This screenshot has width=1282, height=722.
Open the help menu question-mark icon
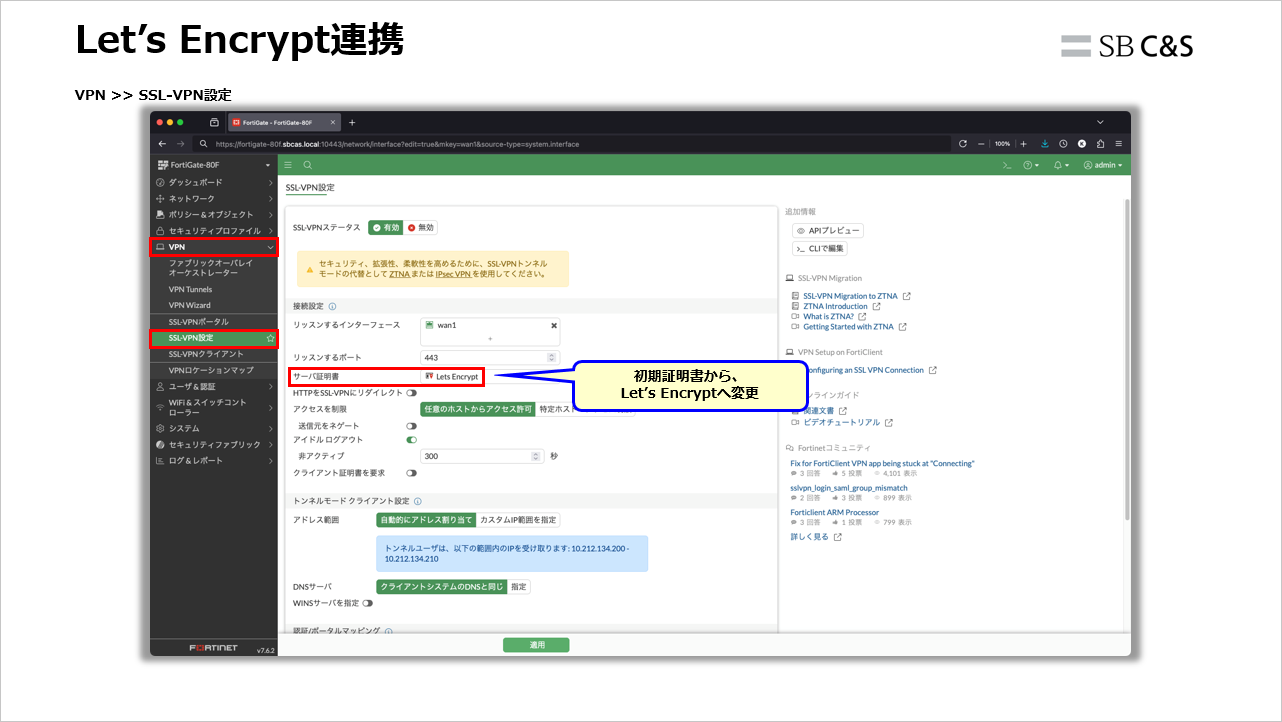click(x=1029, y=165)
